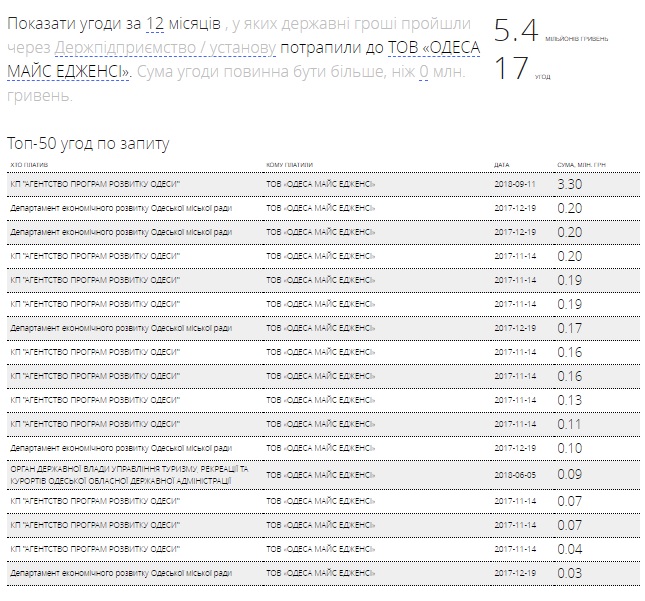Select the 0.09 sum value
This screenshot has height=601, width=645.
(570, 475)
